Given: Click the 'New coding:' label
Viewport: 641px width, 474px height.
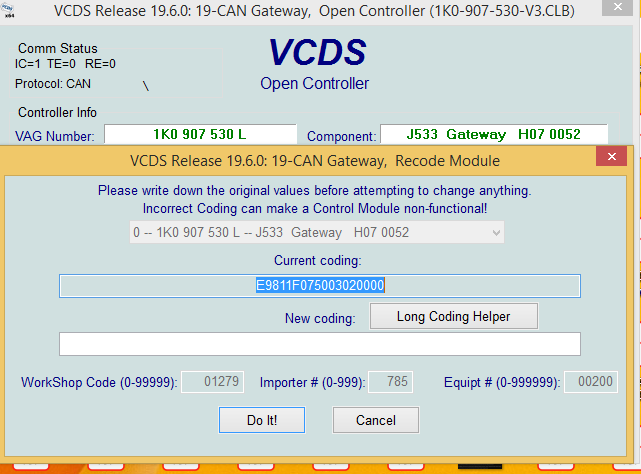Looking at the screenshot, I should point(320,318).
